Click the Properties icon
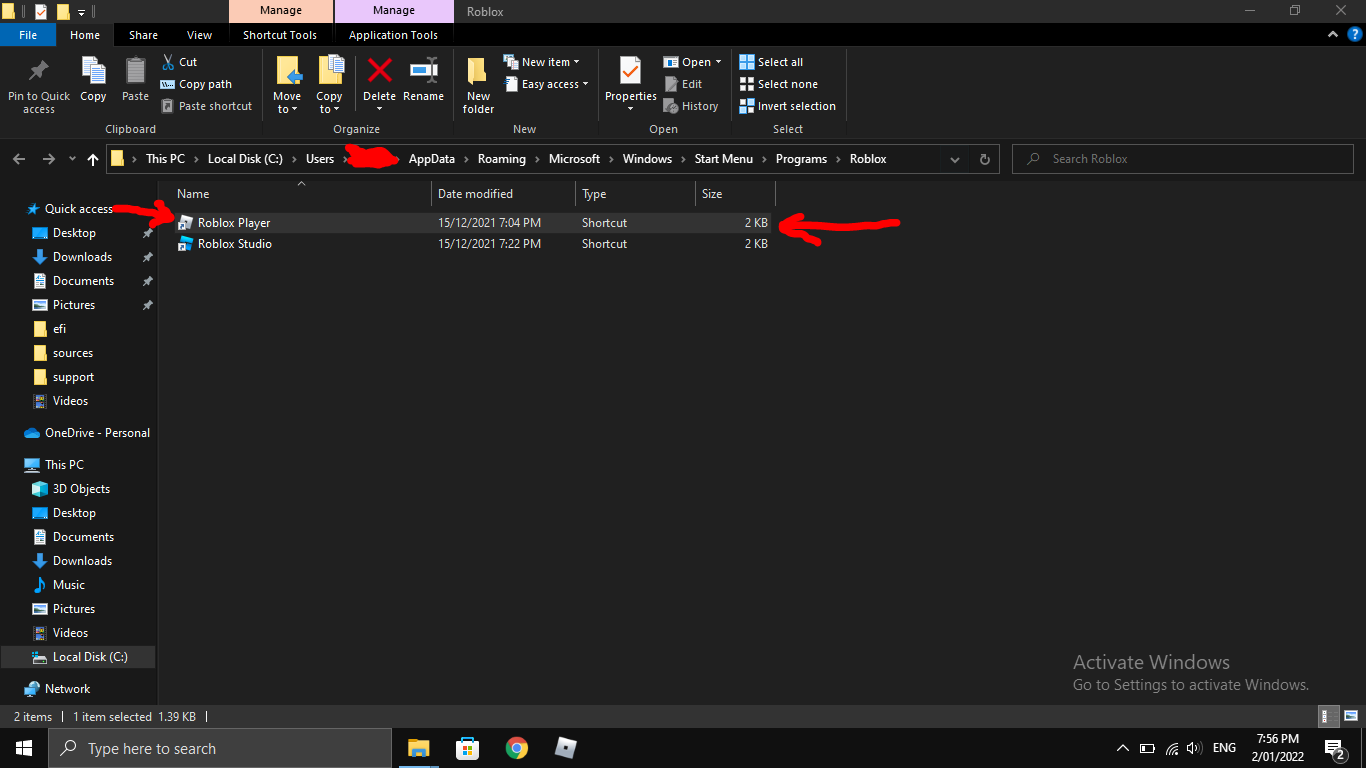The height and width of the screenshot is (768, 1366). (x=630, y=71)
